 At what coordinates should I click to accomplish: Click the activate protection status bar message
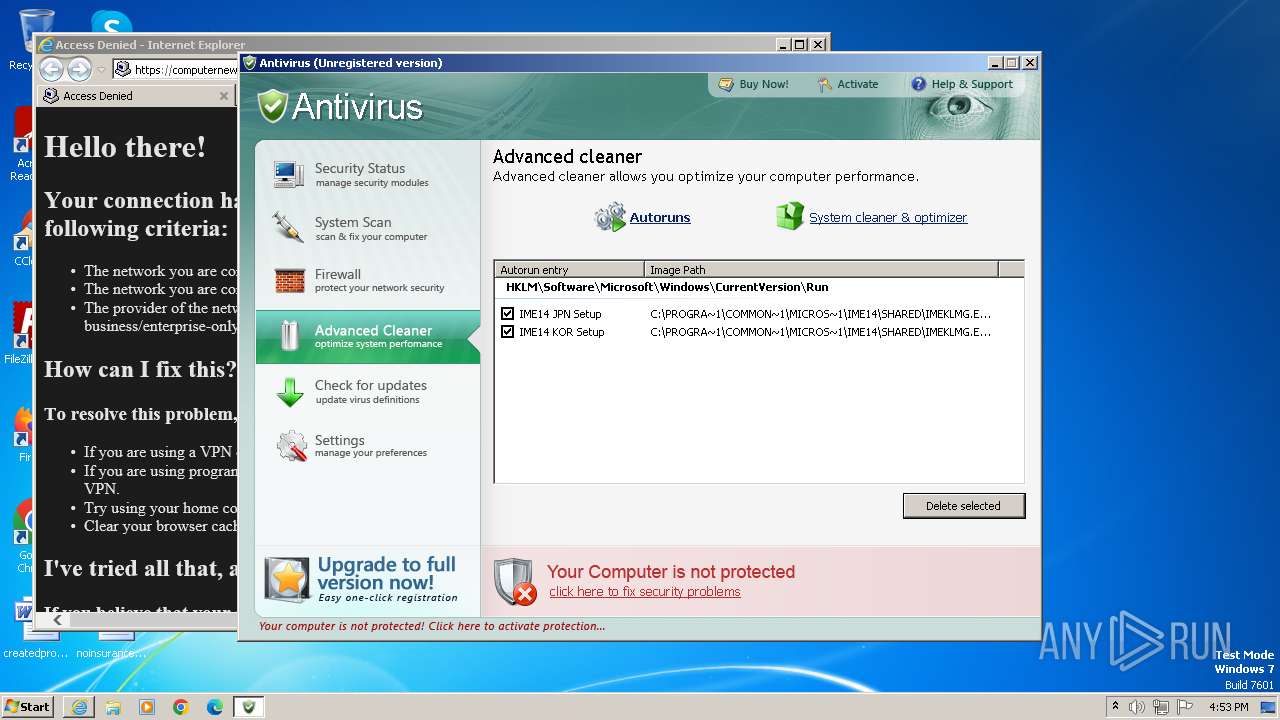click(x=432, y=626)
